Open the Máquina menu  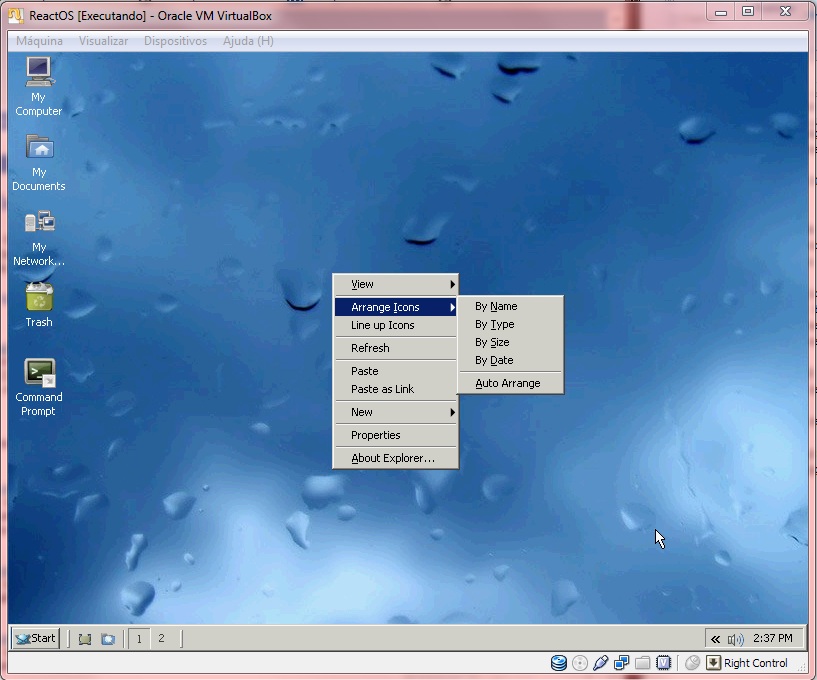(x=39, y=41)
